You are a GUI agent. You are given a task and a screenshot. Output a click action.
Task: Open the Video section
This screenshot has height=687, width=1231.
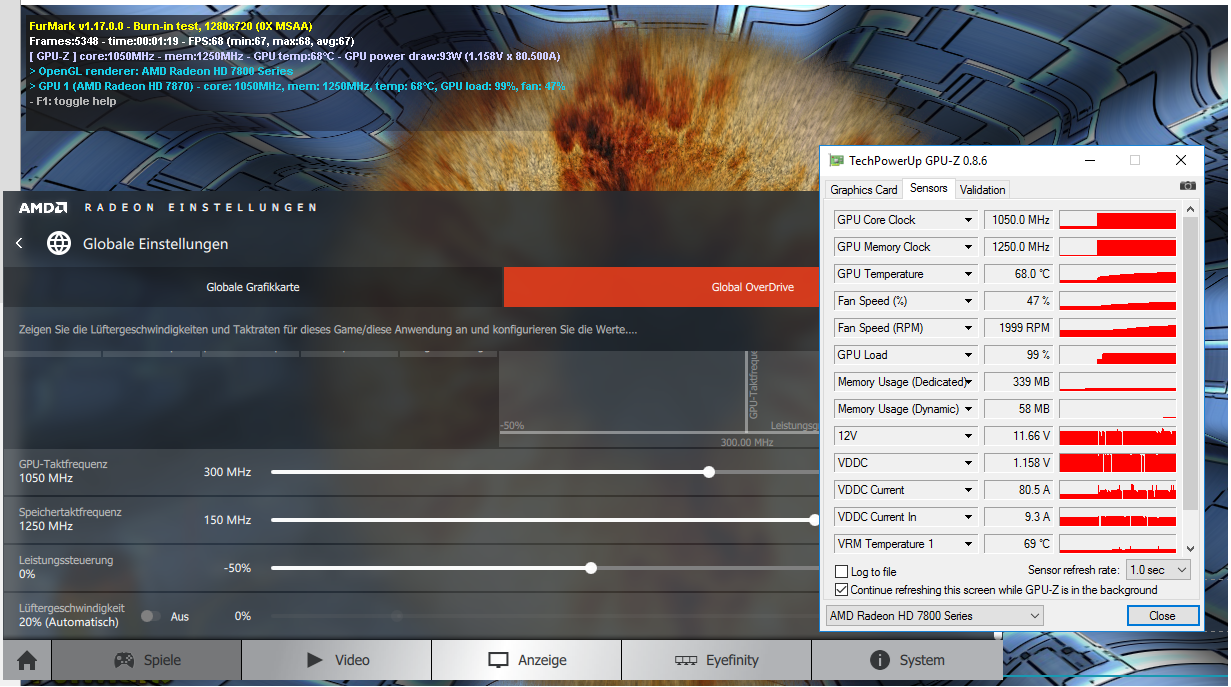(x=337, y=660)
